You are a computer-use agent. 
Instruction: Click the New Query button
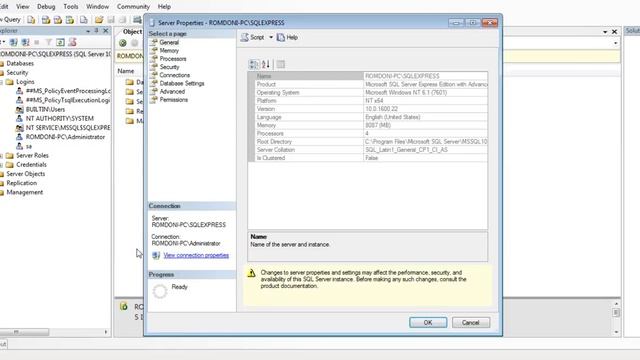pyautogui.click(x=10, y=20)
